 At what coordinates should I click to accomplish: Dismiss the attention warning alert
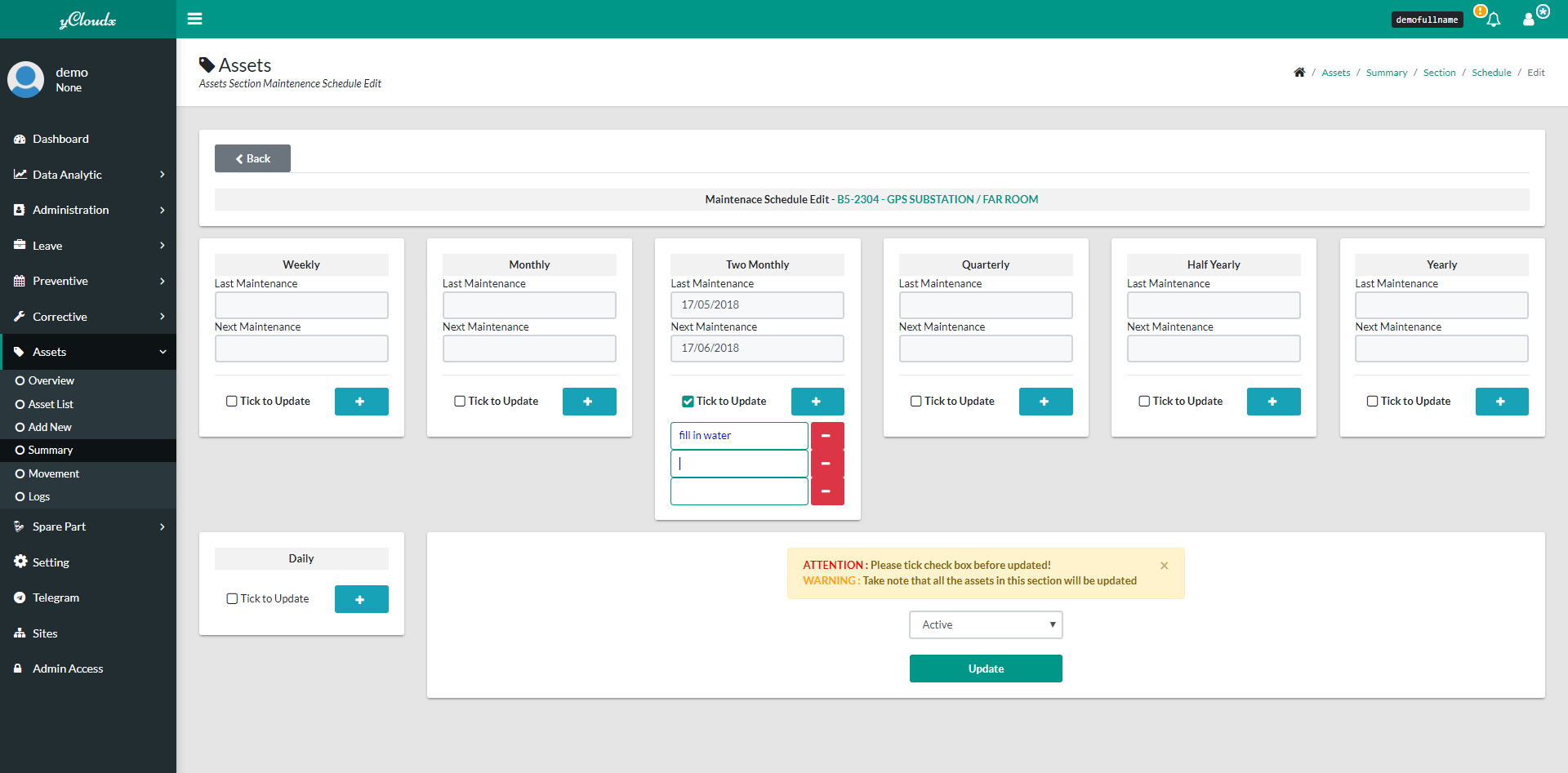(1164, 566)
